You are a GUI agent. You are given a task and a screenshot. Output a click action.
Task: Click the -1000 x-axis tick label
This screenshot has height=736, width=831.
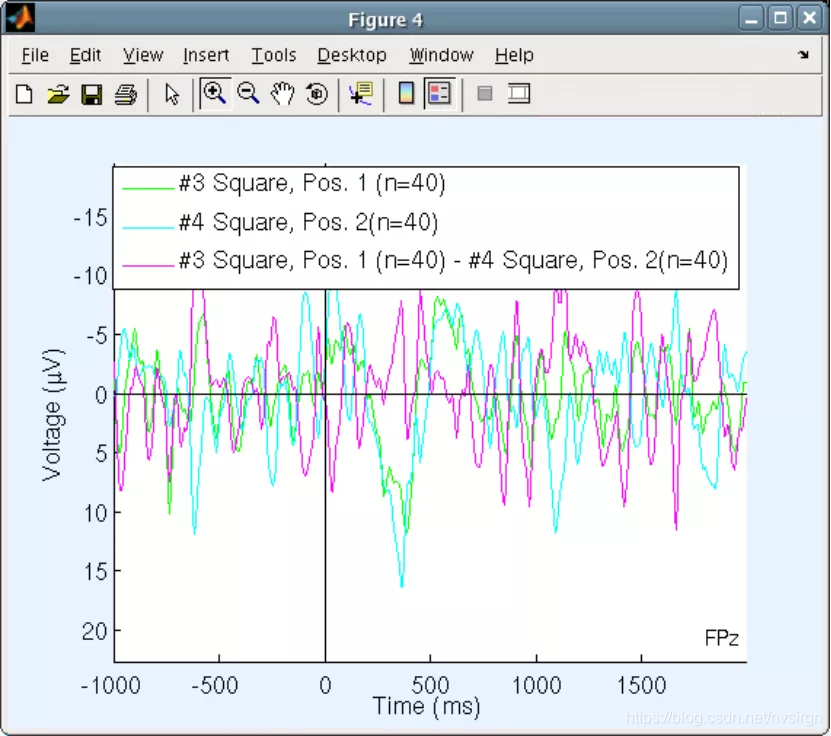[x=111, y=685]
